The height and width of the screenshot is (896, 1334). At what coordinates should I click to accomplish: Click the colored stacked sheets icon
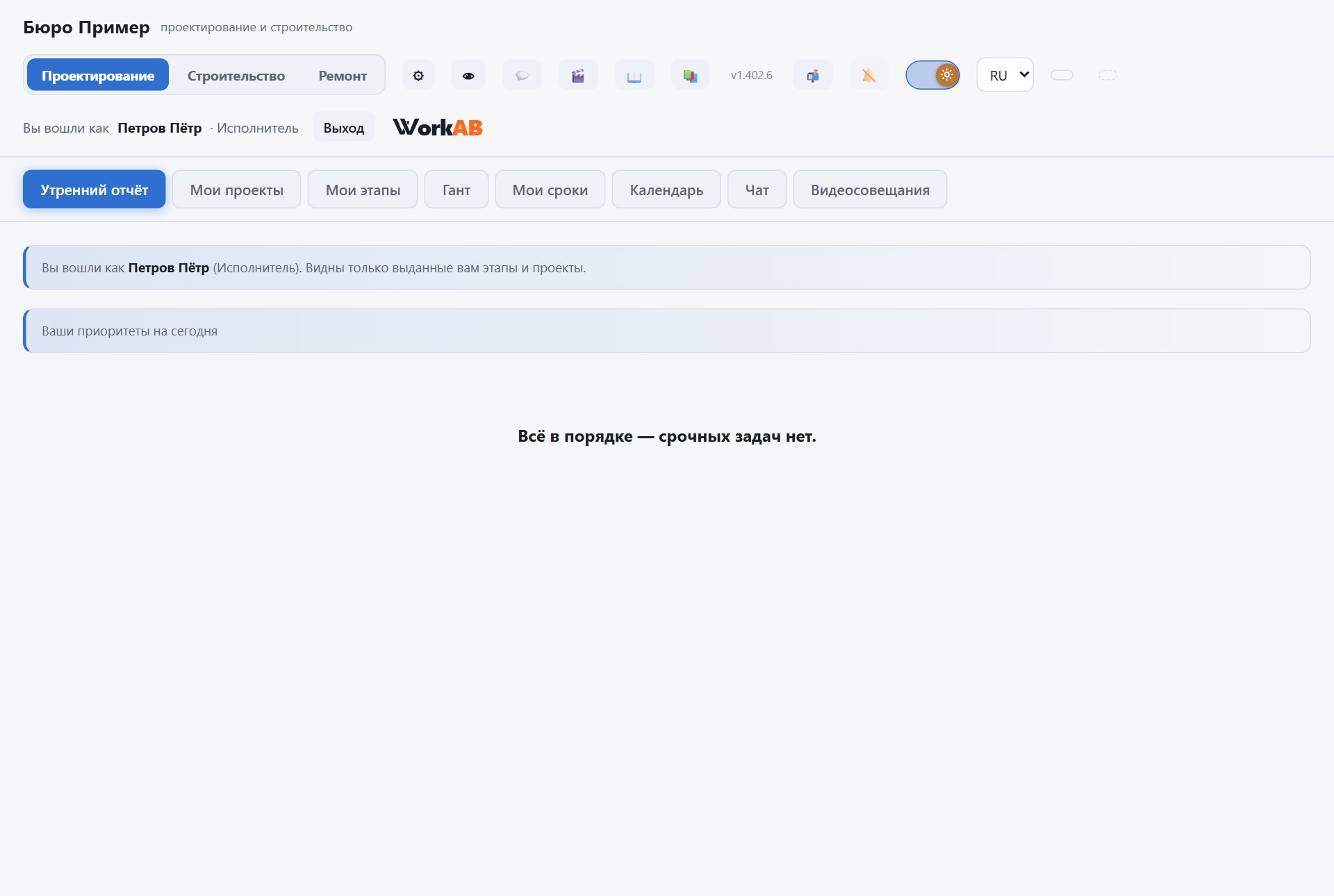click(x=690, y=75)
